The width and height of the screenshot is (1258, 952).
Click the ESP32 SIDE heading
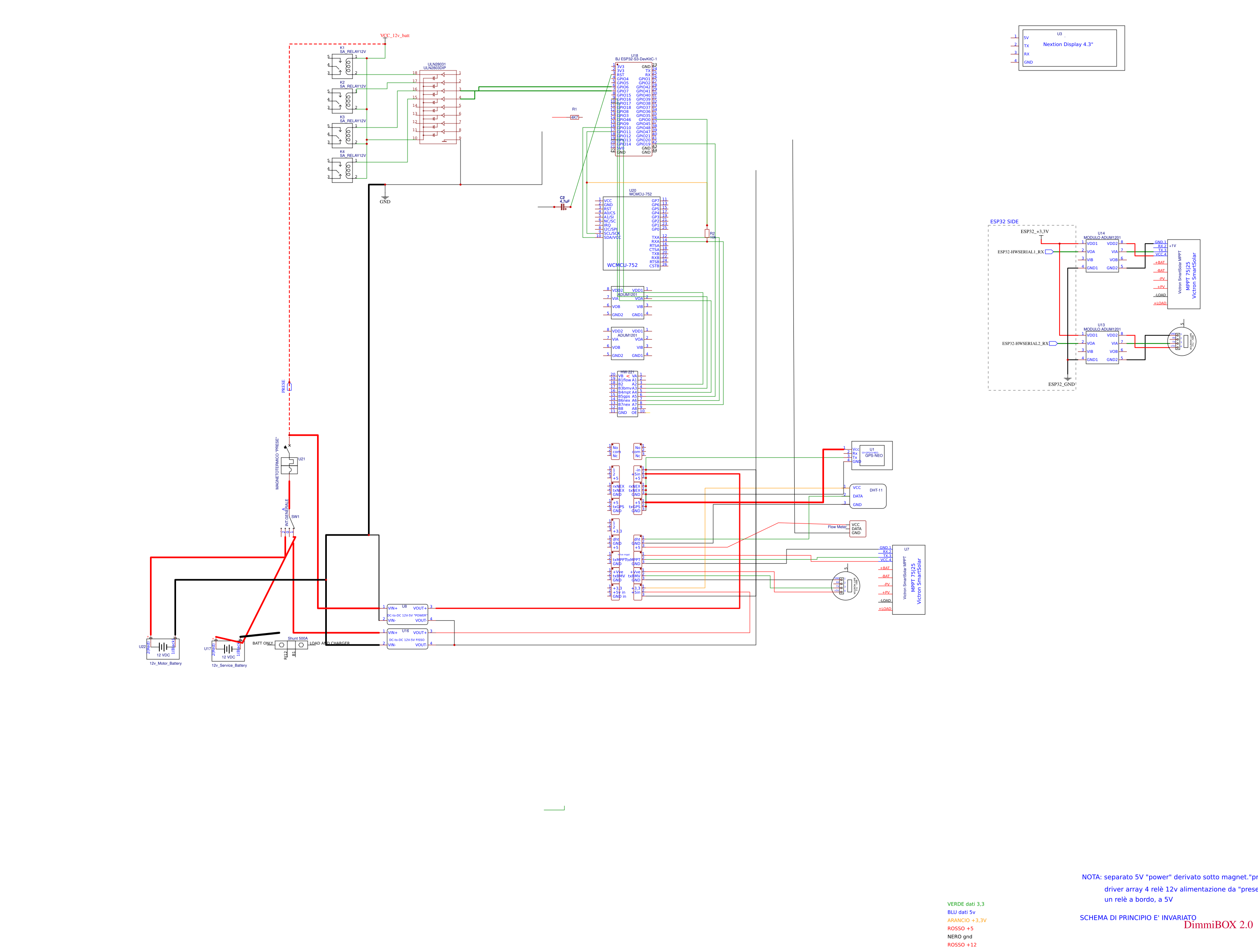coord(1005,222)
